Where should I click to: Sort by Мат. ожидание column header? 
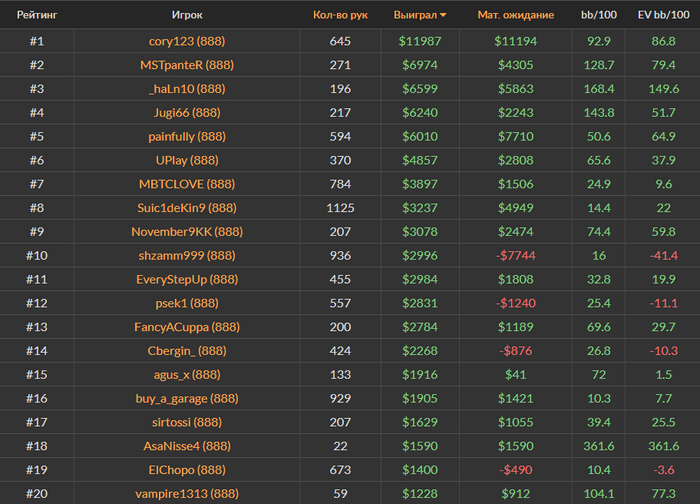click(515, 15)
